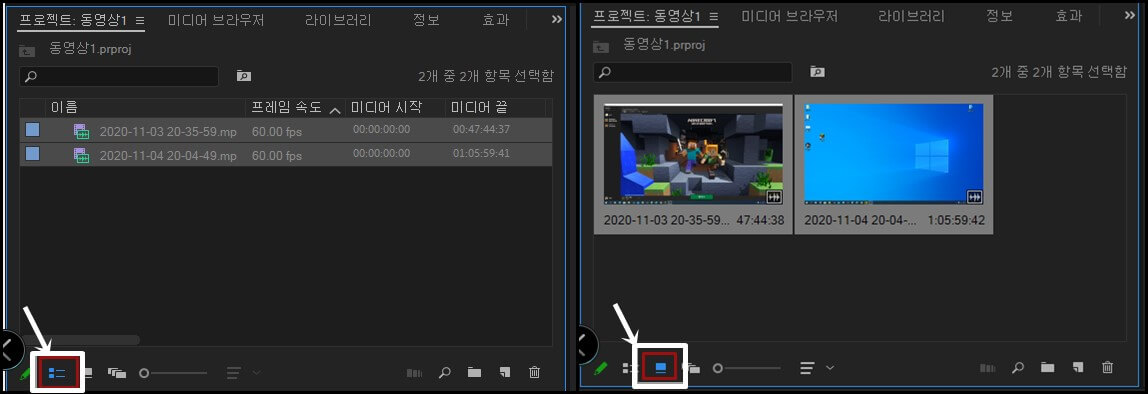The height and width of the screenshot is (394, 1148).
Task: Click audio-video badge on Windows desktop thumbnail
Action: click(x=974, y=197)
